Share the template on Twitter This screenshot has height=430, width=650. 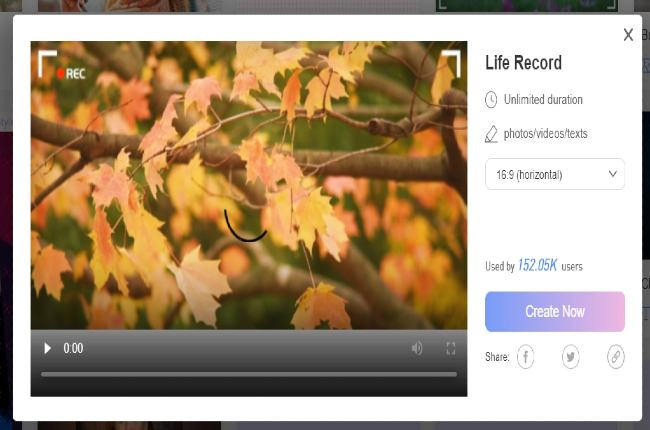(x=570, y=357)
